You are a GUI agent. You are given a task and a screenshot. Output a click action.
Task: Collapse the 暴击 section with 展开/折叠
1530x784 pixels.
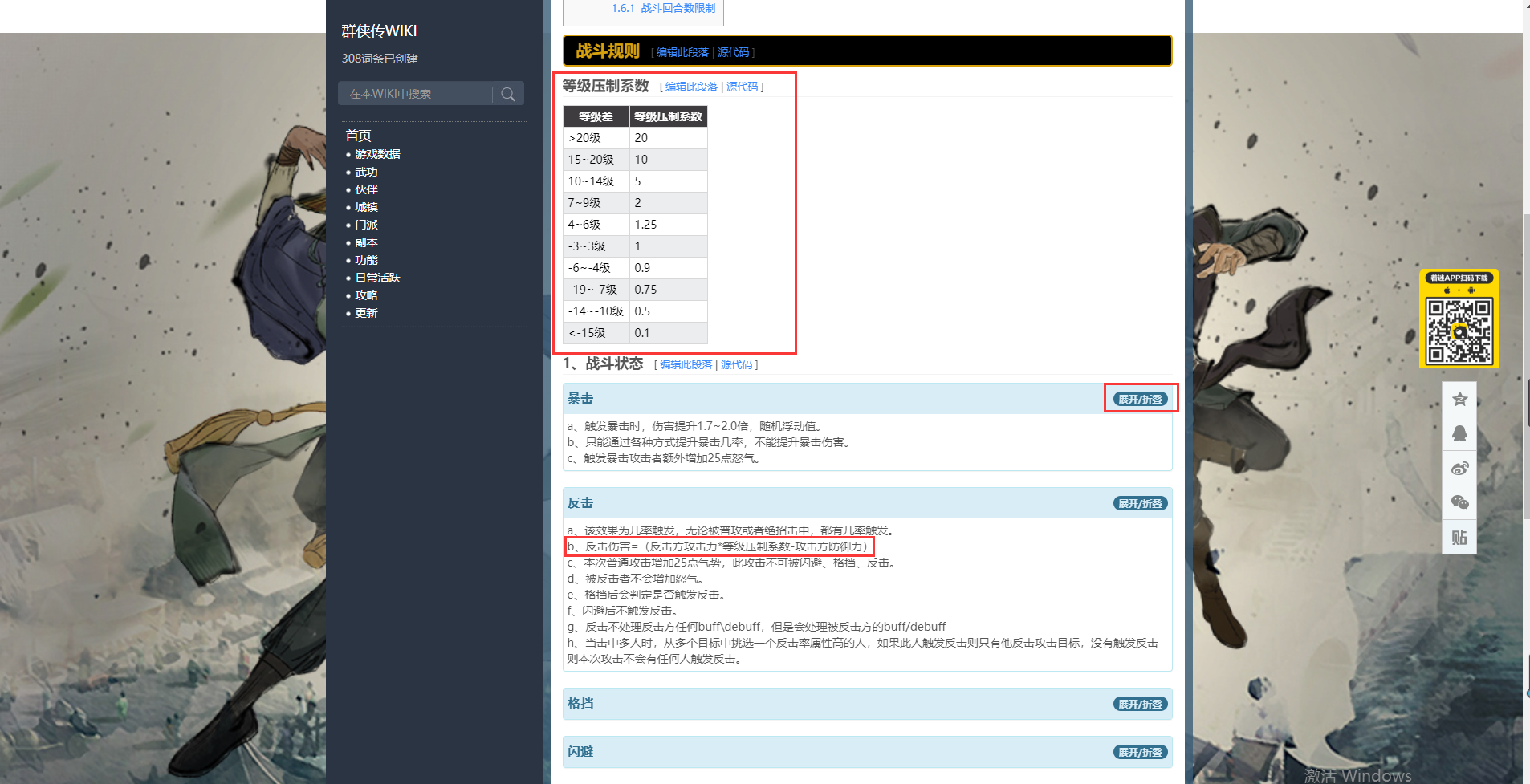point(1140,399)
